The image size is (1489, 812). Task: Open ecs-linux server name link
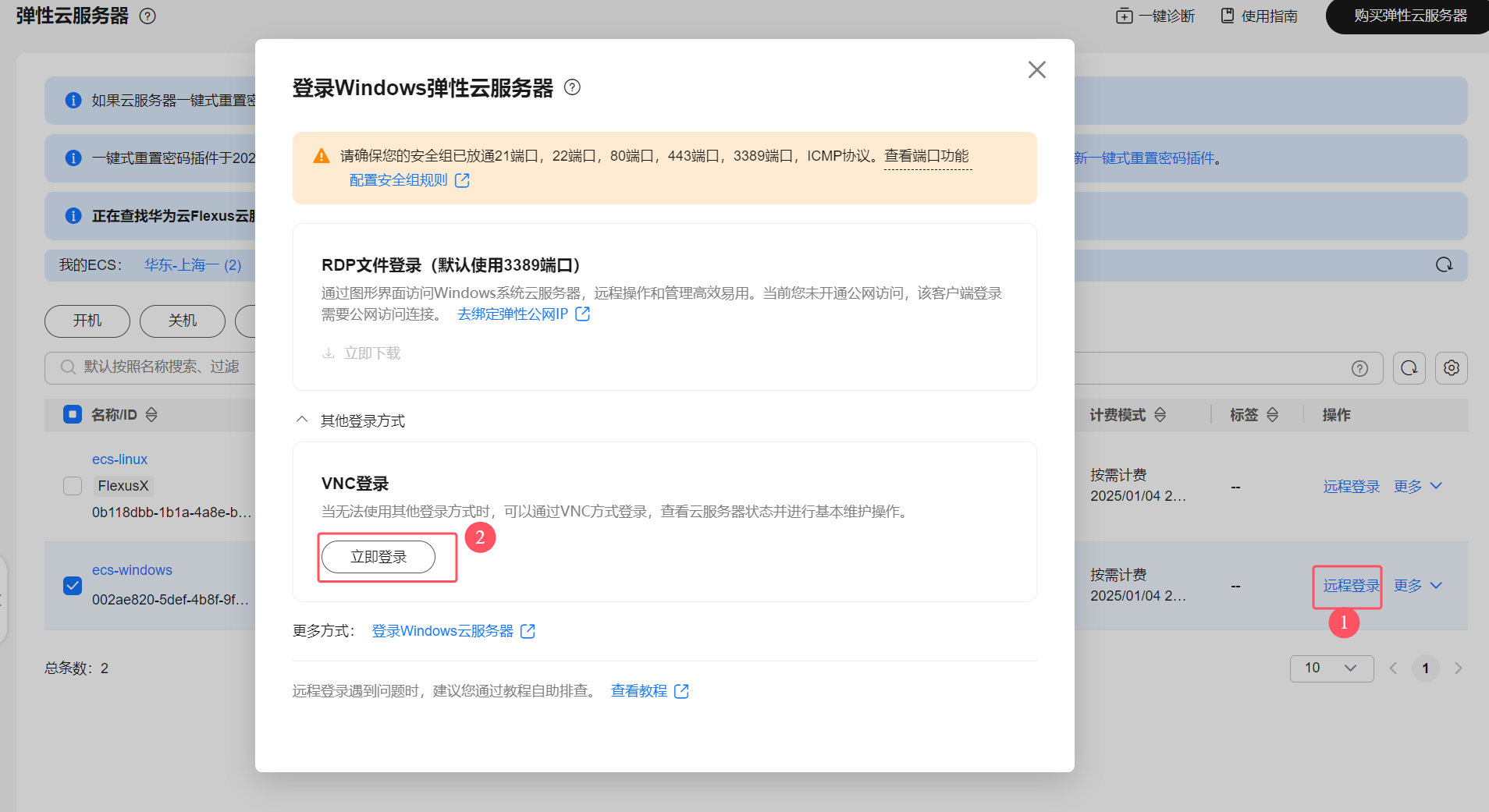pyautogui.click(x=119, y=459)
